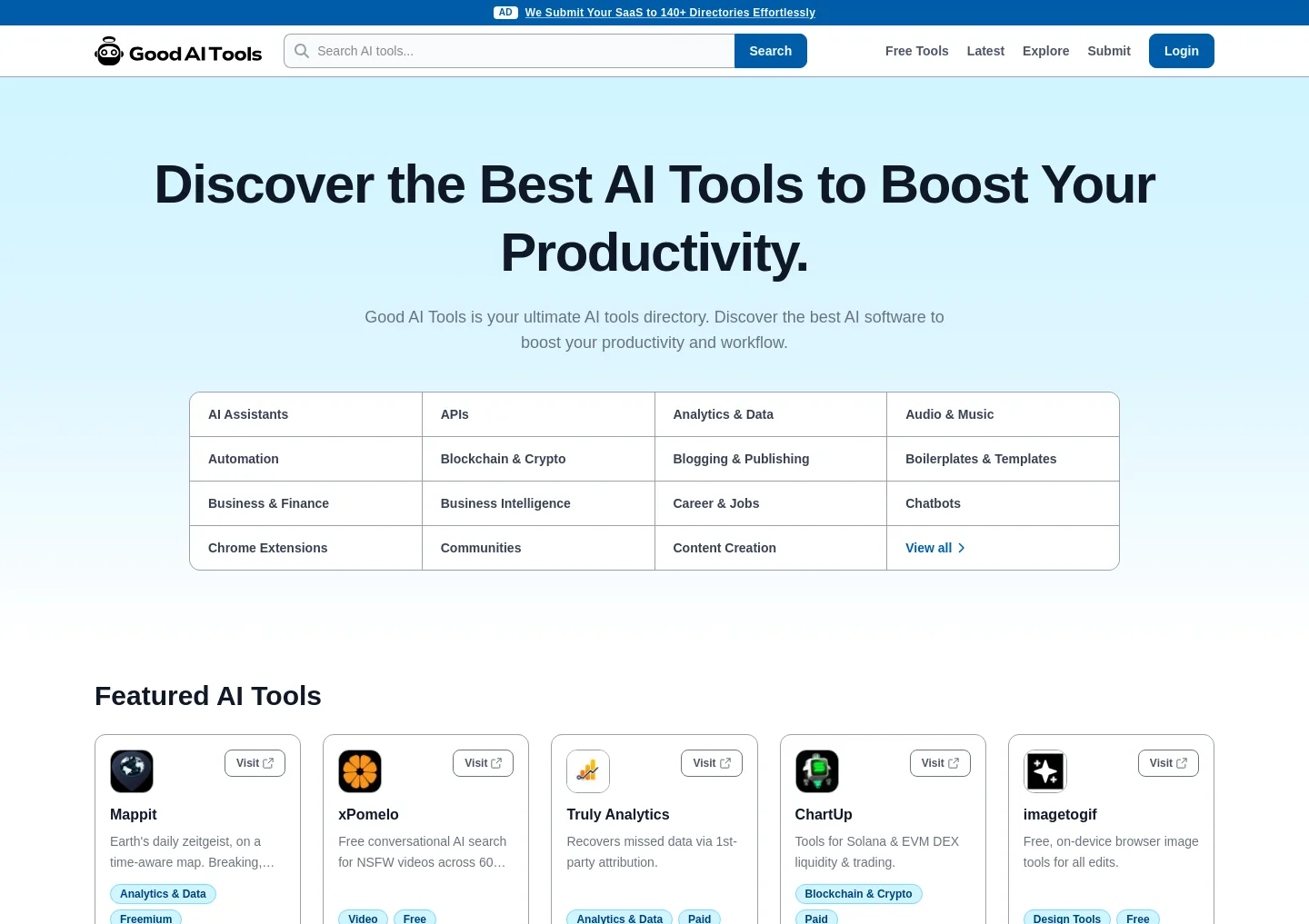Select the Content Creation category
The image size is (1309, 924).
pos(771,548)
